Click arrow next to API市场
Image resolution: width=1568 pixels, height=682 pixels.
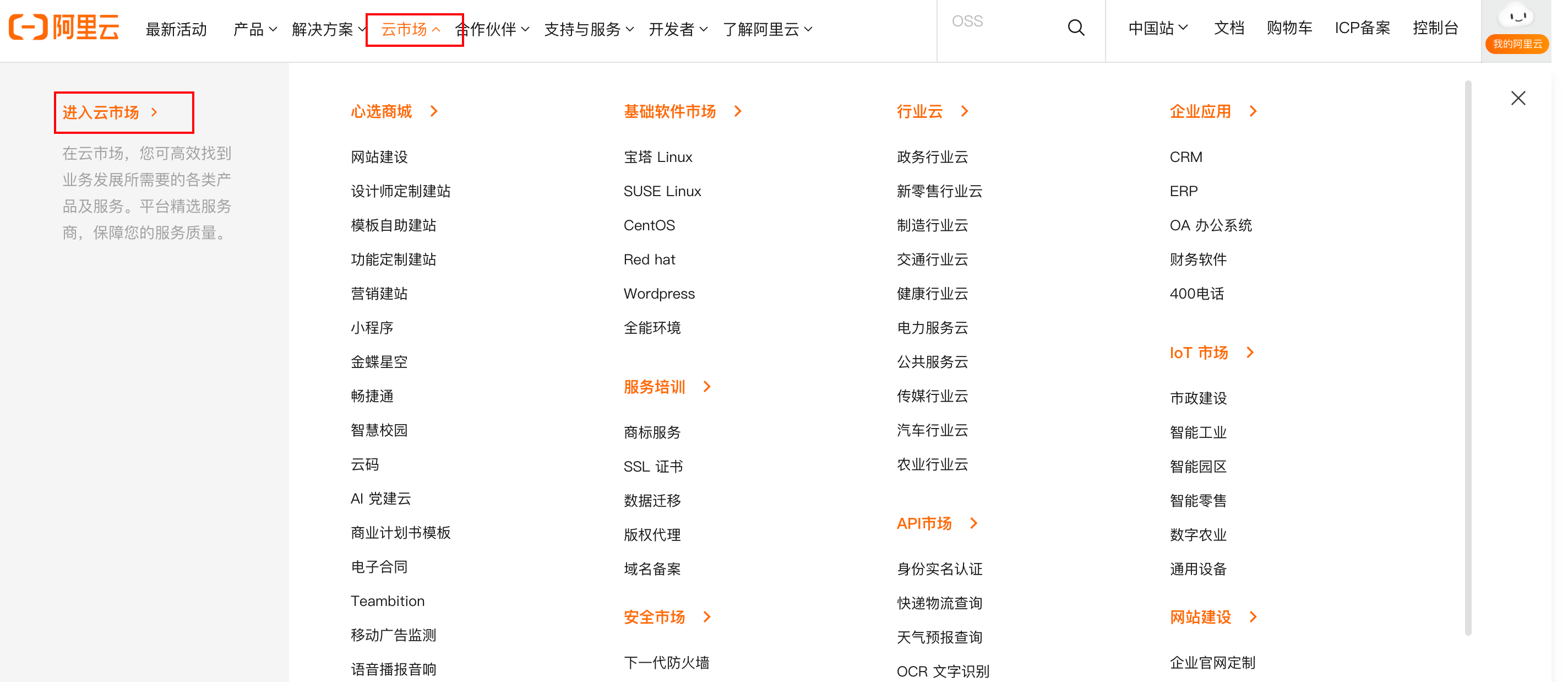[x=974, y=523]
